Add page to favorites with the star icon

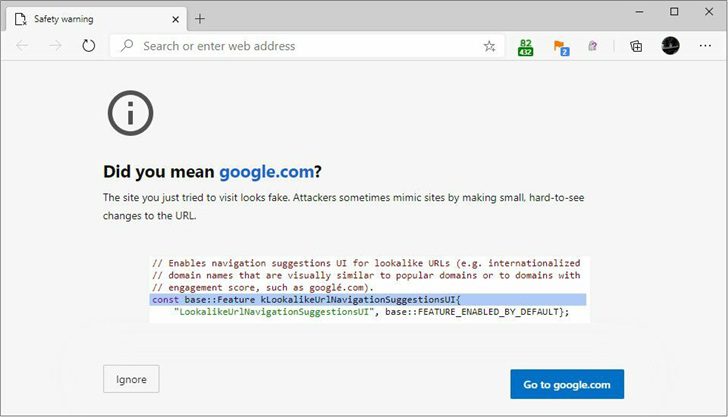click(x=489, y=46)
